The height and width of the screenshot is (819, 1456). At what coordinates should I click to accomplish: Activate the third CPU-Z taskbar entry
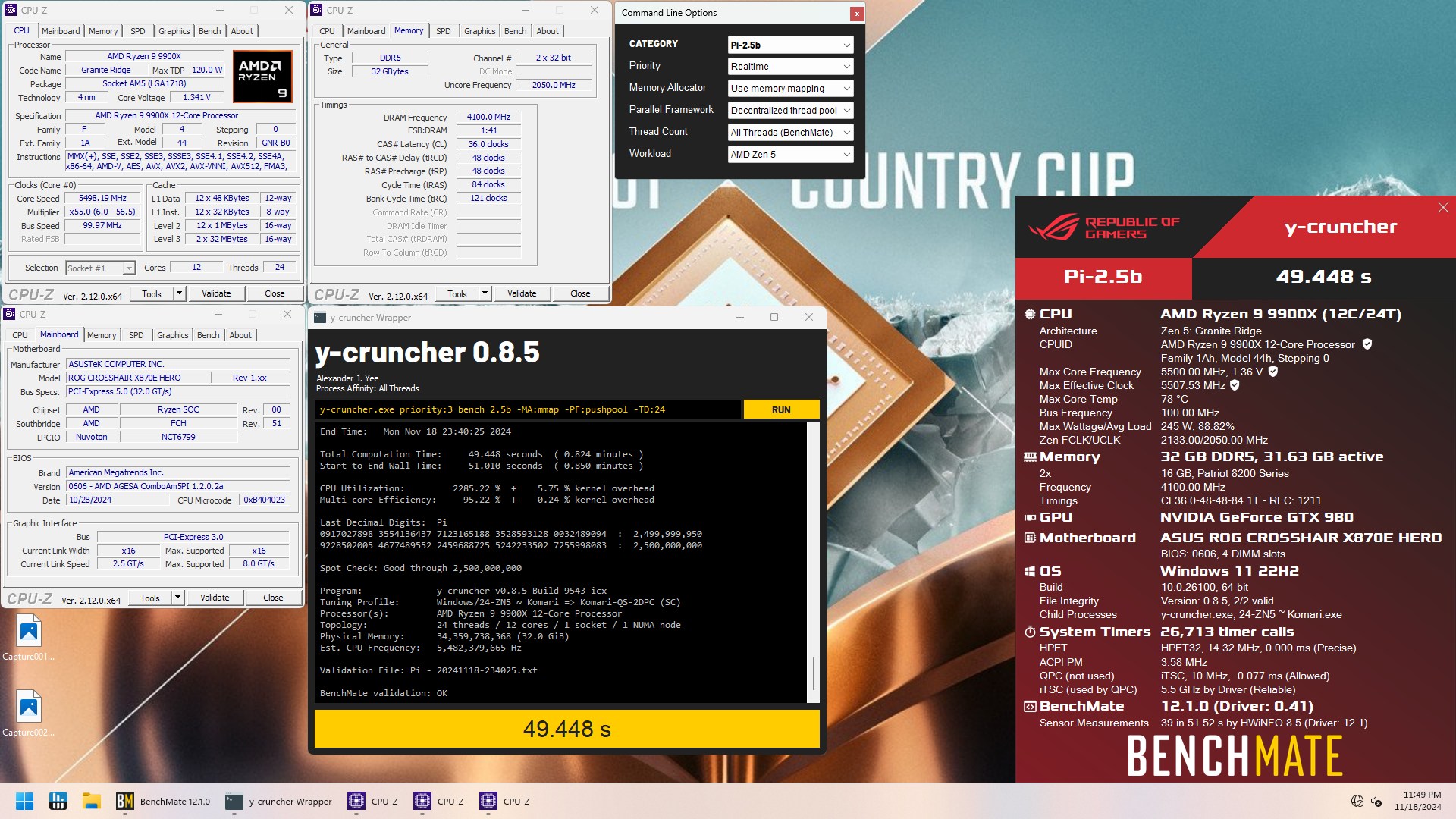pyautogui.click(x=505, y=801)
